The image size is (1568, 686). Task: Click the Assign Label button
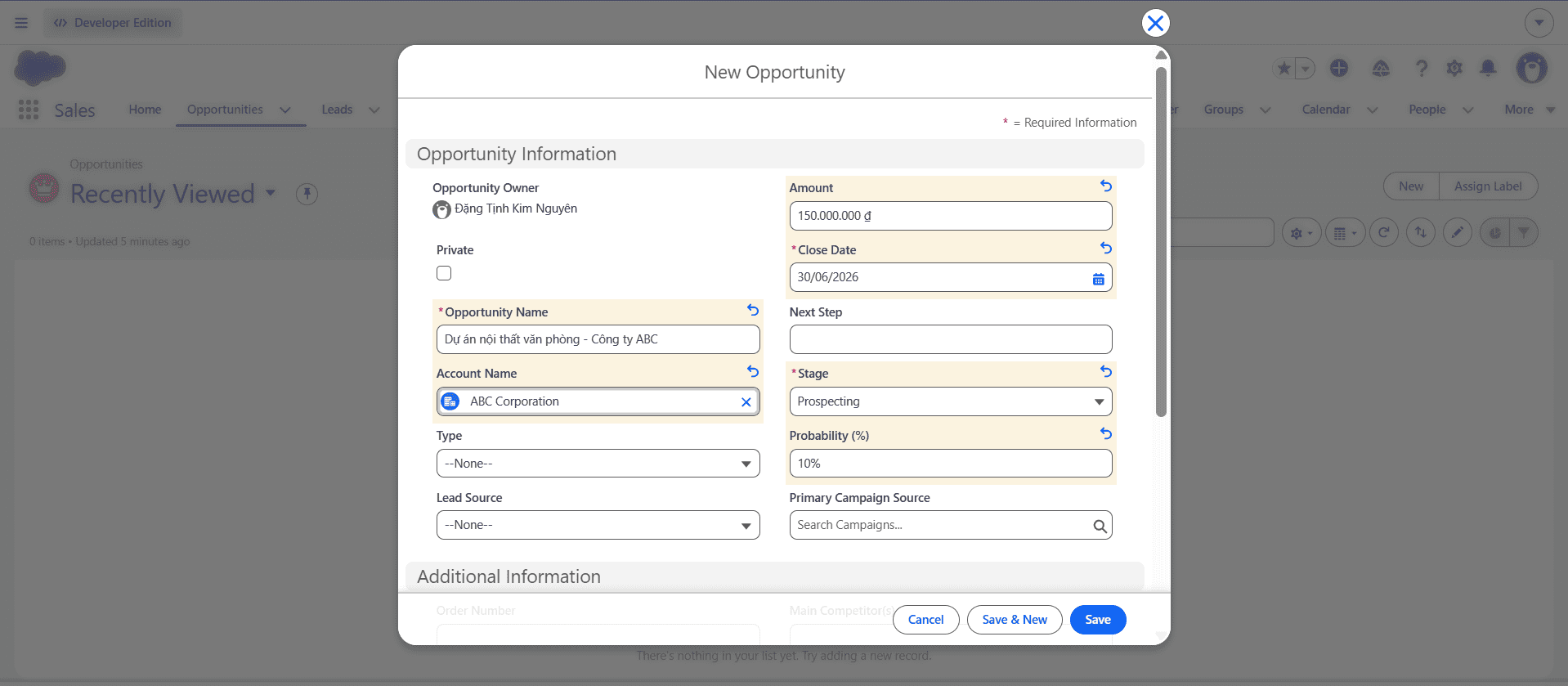1488,186
